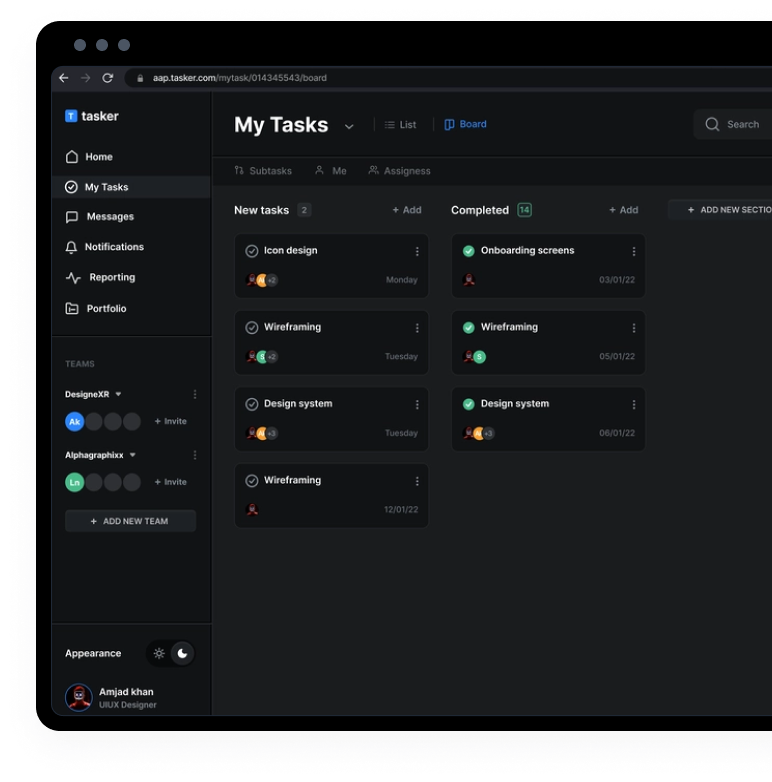Expand the My Tasks title dropdown
Viewport: 772px width, 782px height.
(x=349, y=127)
